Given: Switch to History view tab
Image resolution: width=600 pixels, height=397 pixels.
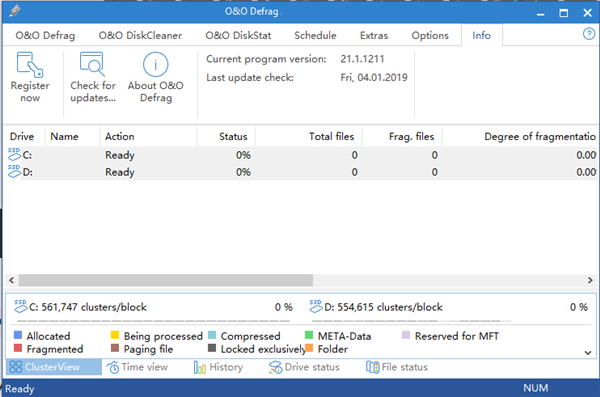Looking at the screenshot, I should (x=218, y=367).
